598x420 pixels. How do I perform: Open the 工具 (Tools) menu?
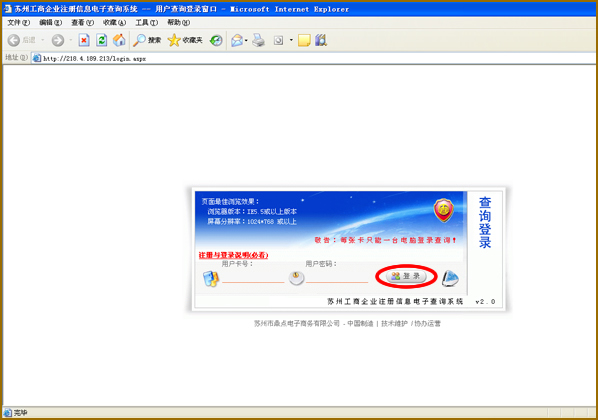pos(146,23)
